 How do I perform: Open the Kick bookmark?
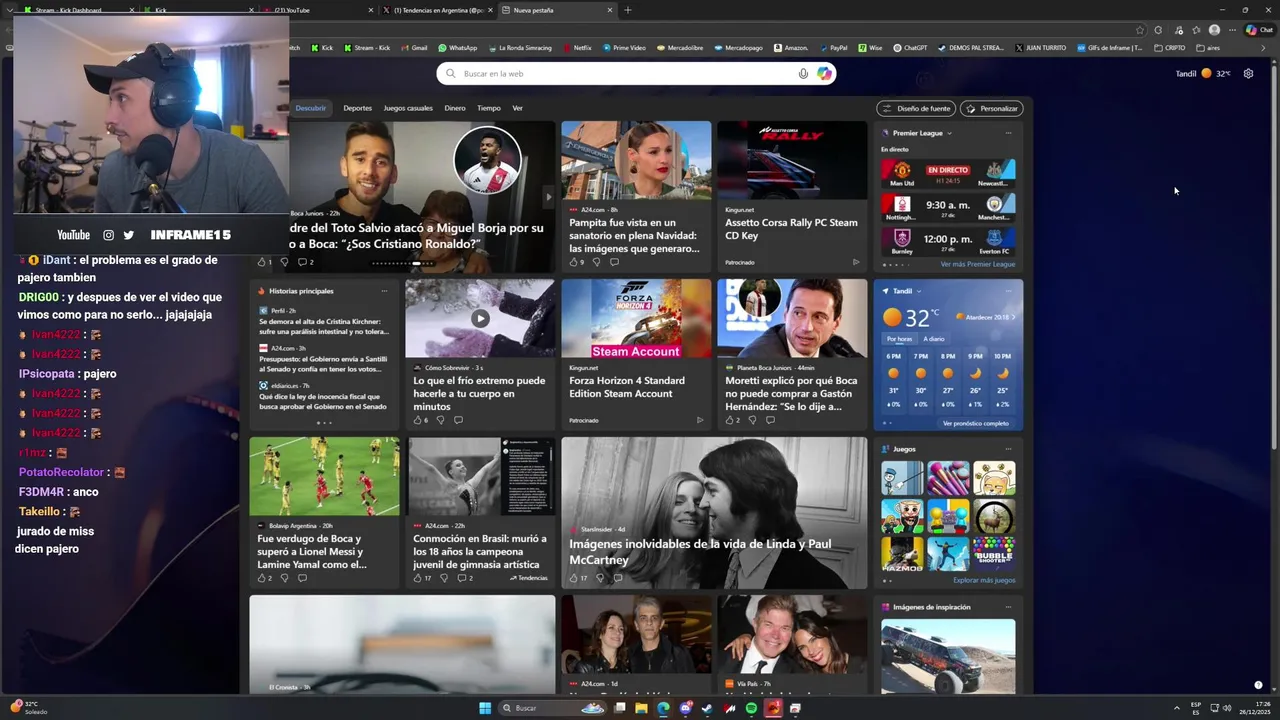pyautogui.click(x=322, y=48)
